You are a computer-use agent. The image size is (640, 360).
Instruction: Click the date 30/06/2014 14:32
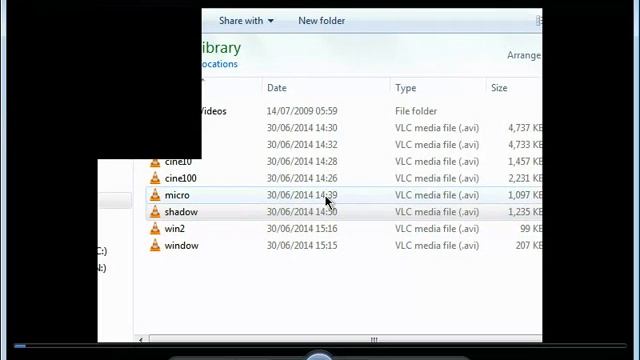pyautogui.click(x=302, y=145)
